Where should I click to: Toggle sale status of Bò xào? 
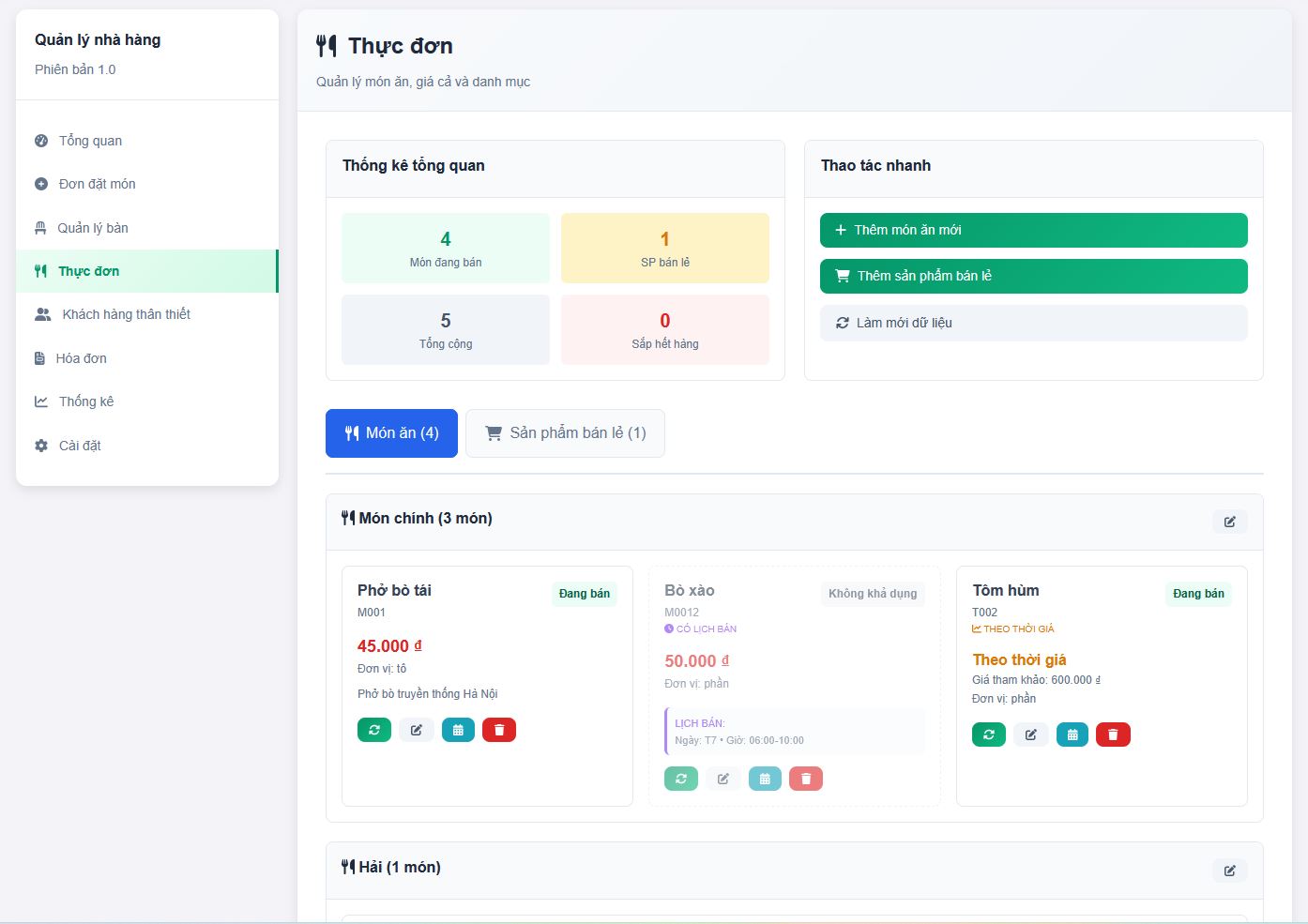(x=681, y=779)
